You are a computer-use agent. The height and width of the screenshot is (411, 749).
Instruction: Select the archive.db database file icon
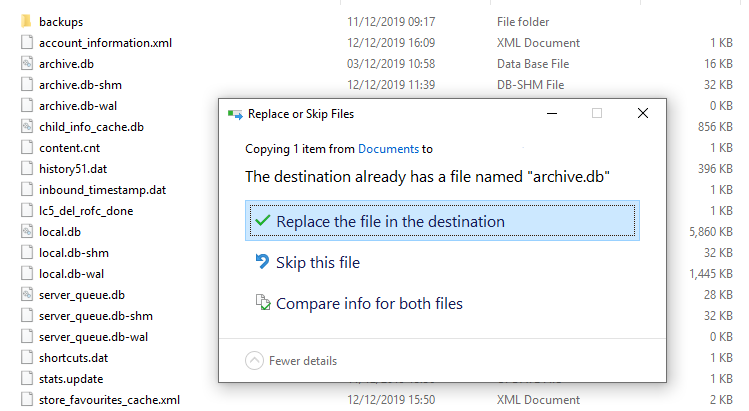pos(27,64)
